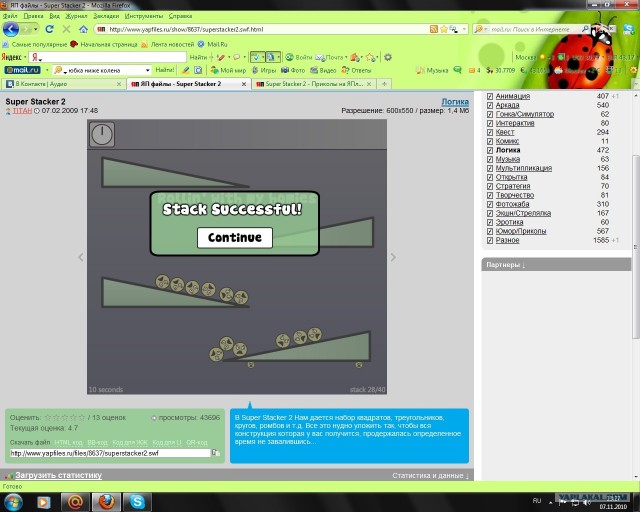Open Видео in Mail.ru toolbar
The image size is (640, 512).
point(323,70)
